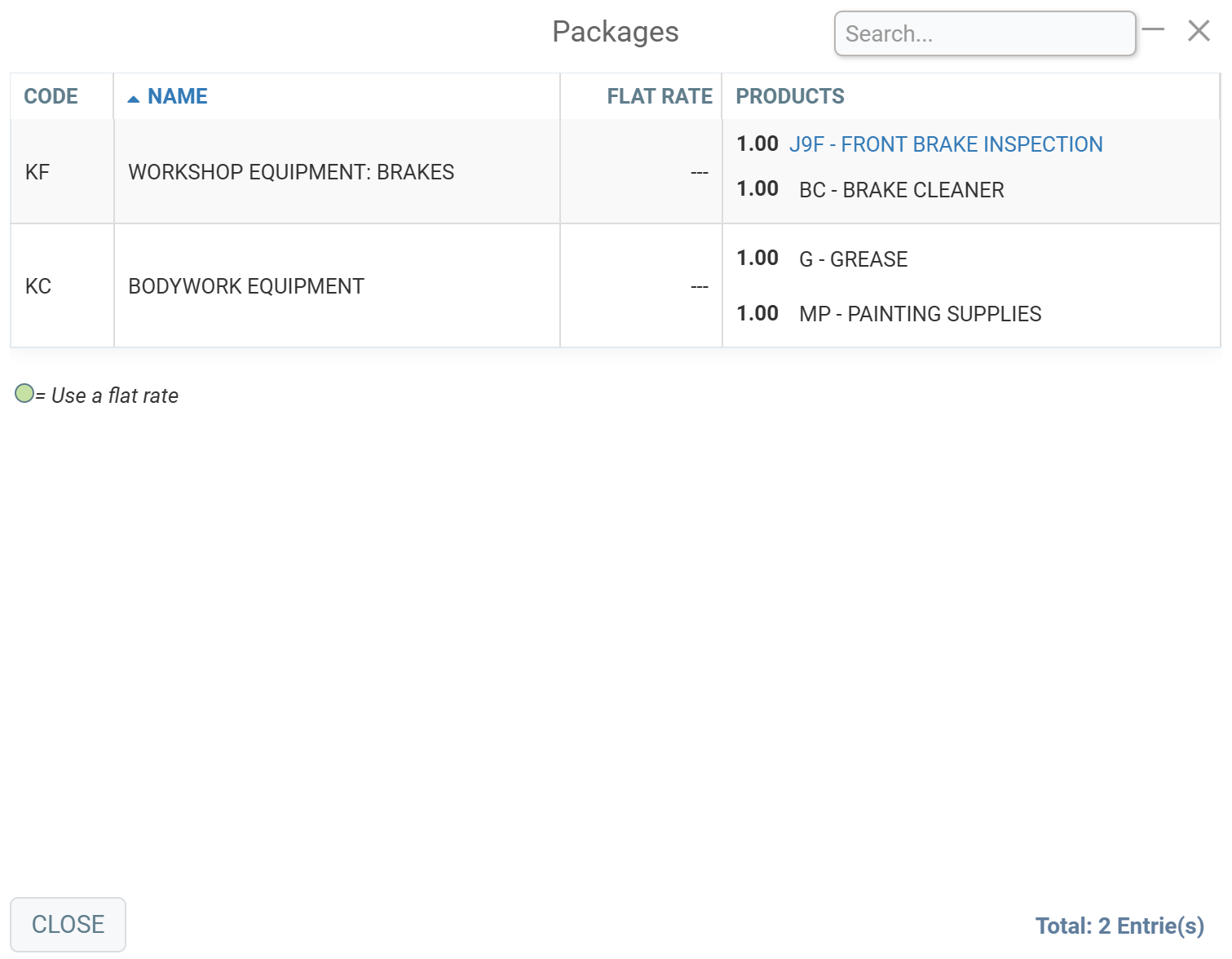The image size is (1232, 959).
Task: Click inside the Search input field
Action: click(984, 33)
